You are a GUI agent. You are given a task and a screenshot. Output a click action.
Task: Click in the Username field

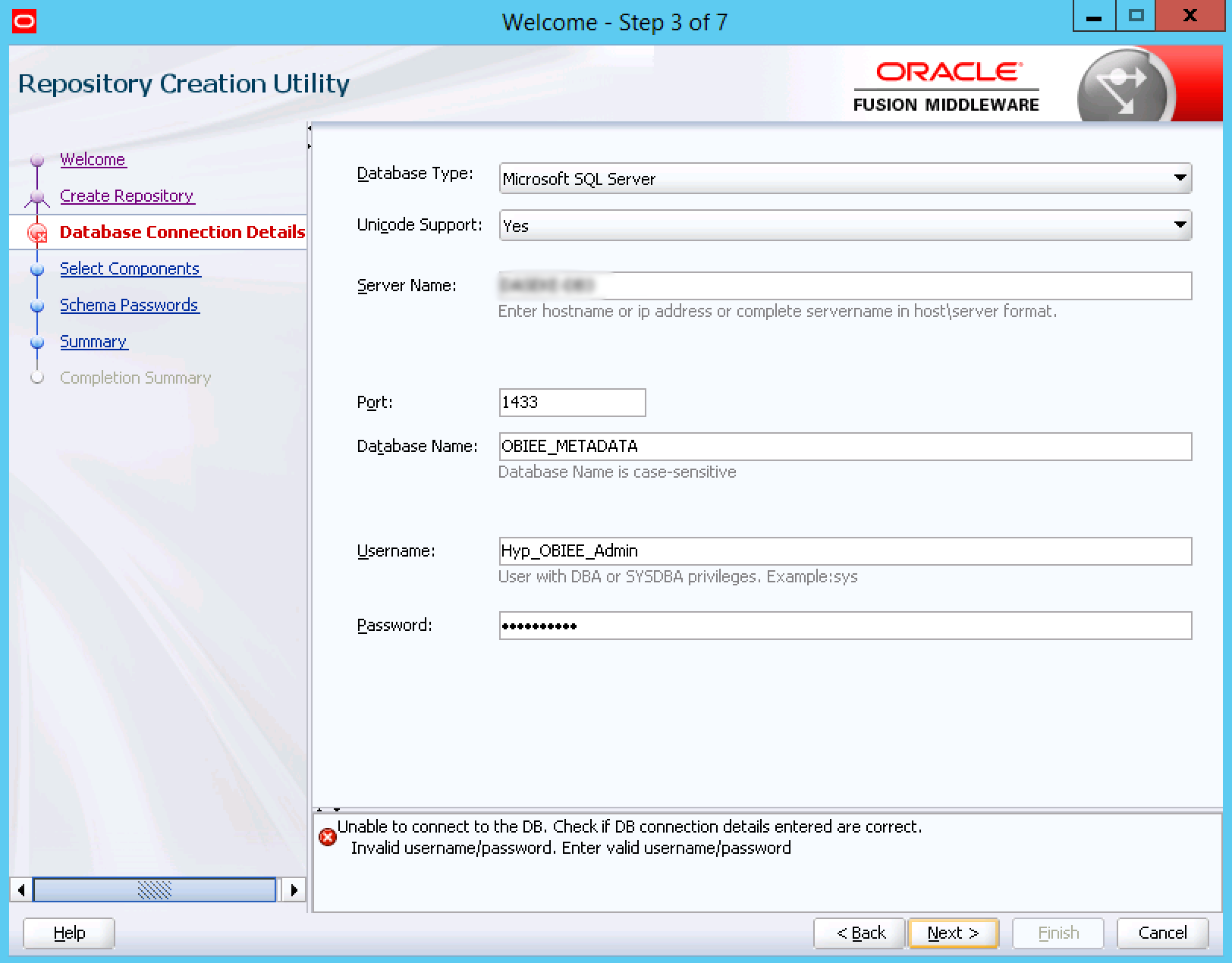point(845,551)
